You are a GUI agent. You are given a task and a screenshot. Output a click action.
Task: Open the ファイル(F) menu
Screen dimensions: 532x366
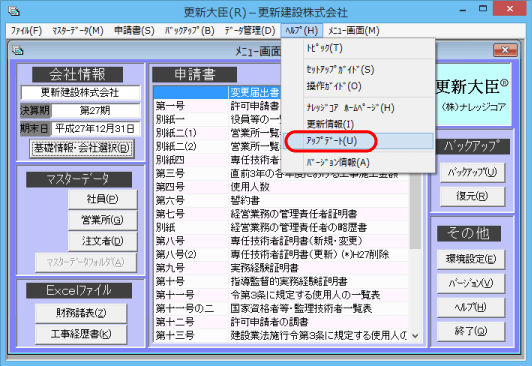26,31
